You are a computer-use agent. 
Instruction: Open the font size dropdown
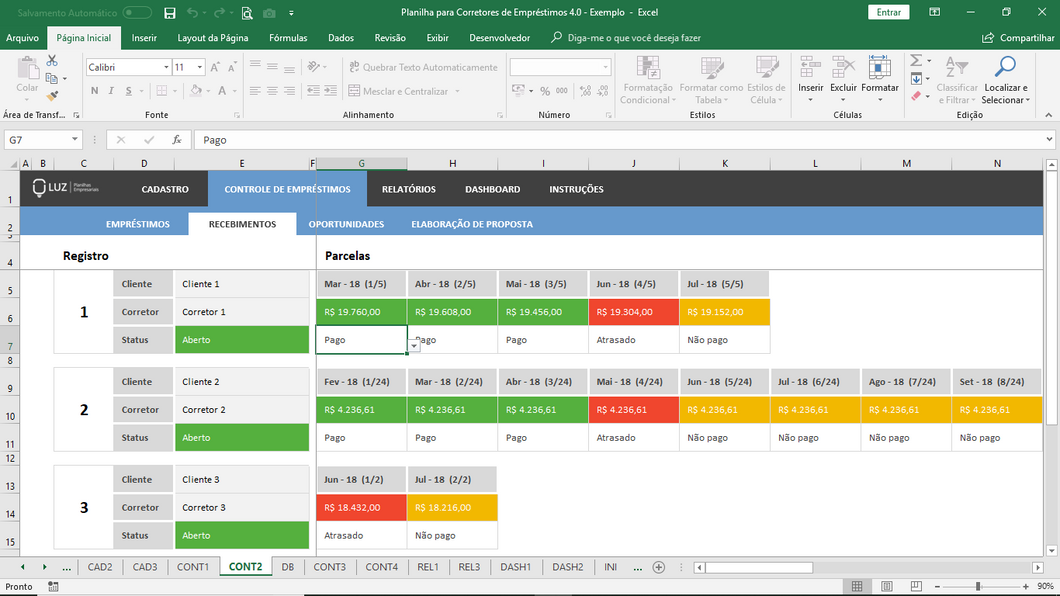[199, 68]
